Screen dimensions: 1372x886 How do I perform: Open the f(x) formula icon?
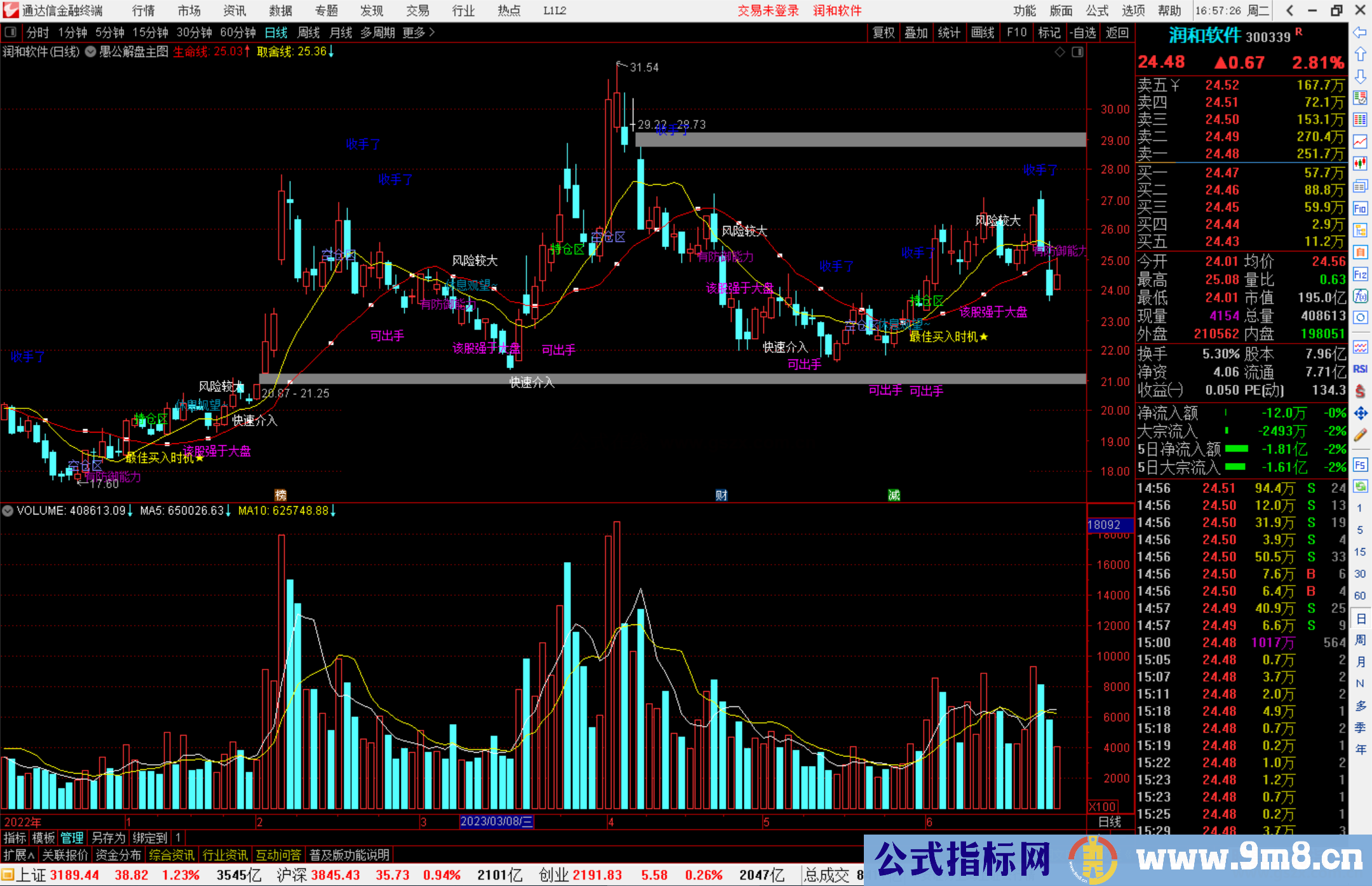click(1360, 296)
